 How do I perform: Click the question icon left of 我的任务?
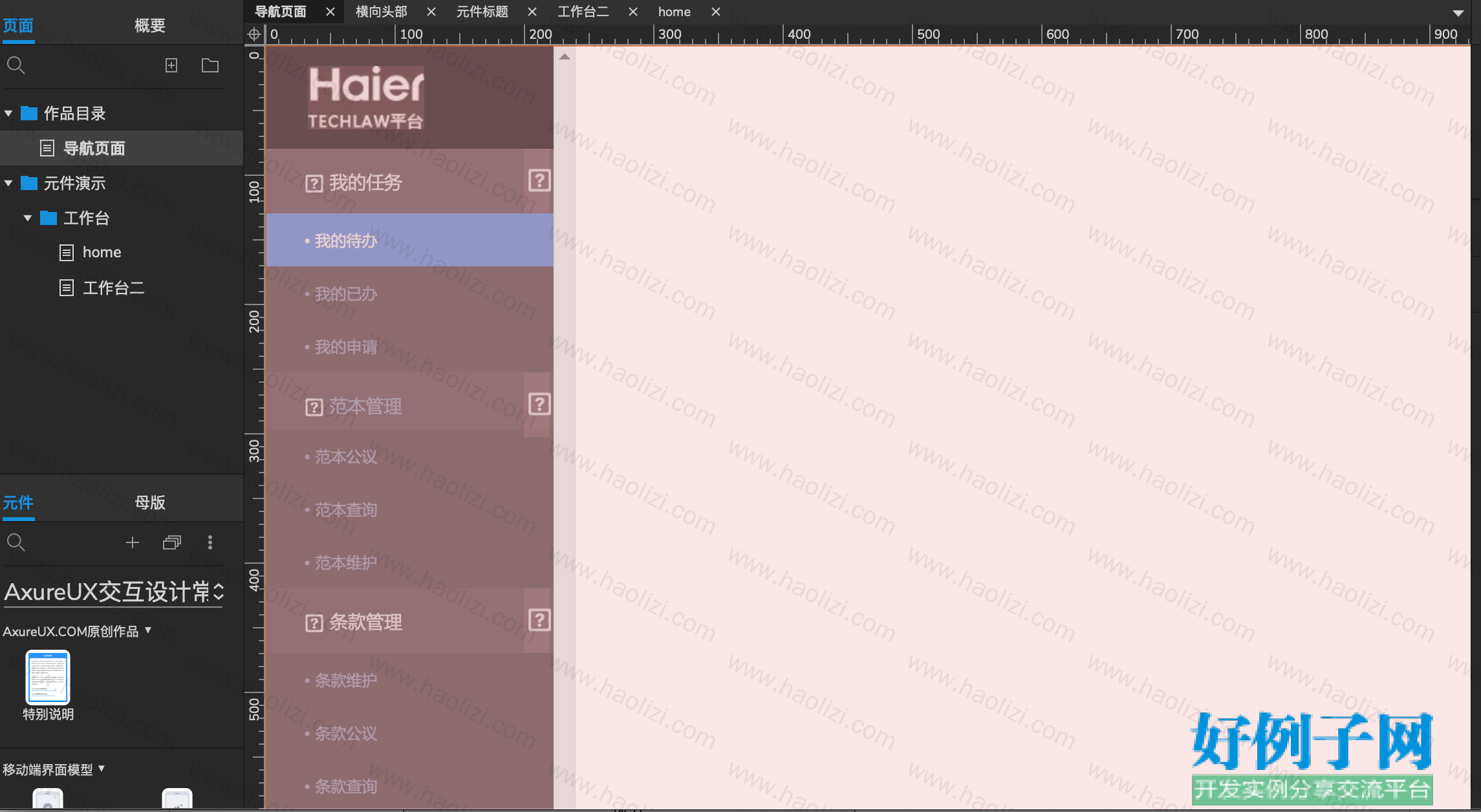point(314,184)
